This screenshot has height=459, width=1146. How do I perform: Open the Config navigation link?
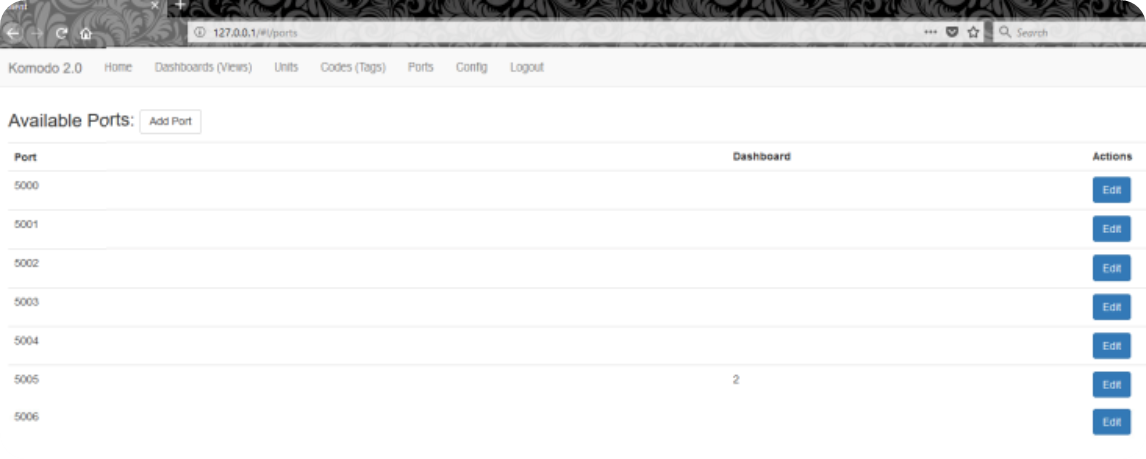point(471,67)
